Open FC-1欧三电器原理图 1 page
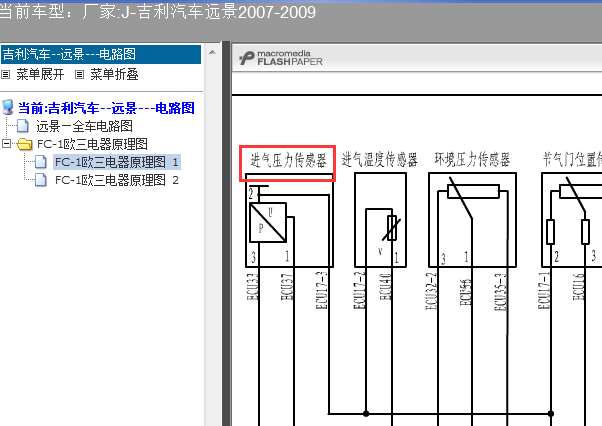 pyautogui.click(x=117, y=162)
